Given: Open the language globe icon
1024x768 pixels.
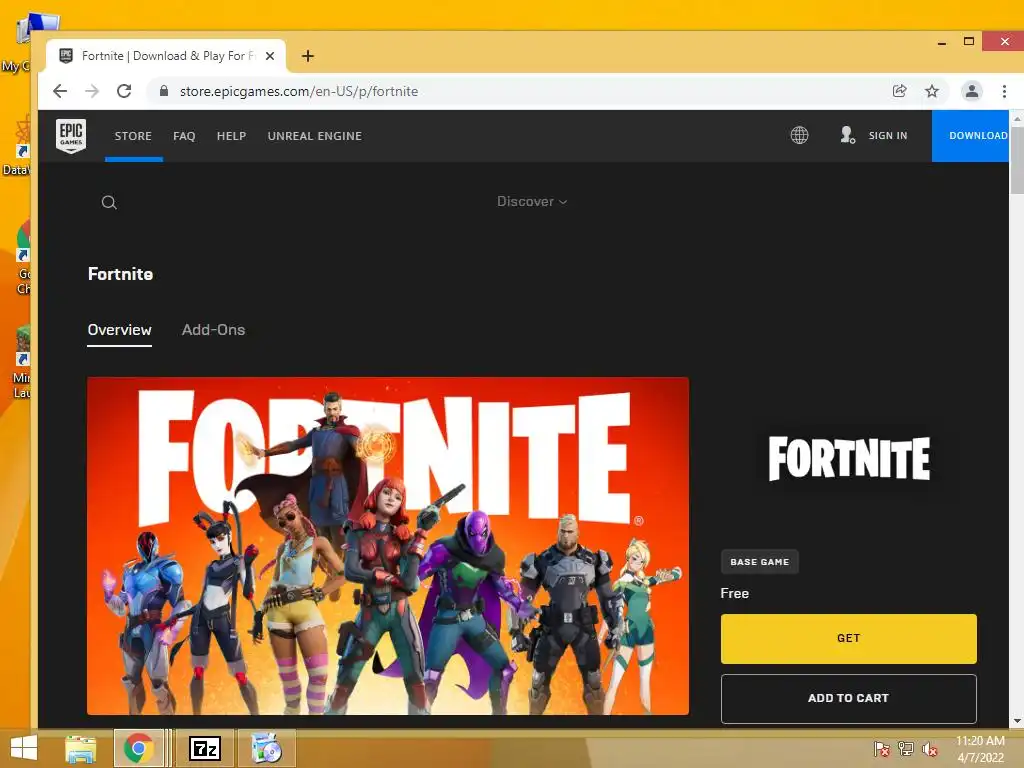Looking at the screenshot, I should [x=799, y=135].
